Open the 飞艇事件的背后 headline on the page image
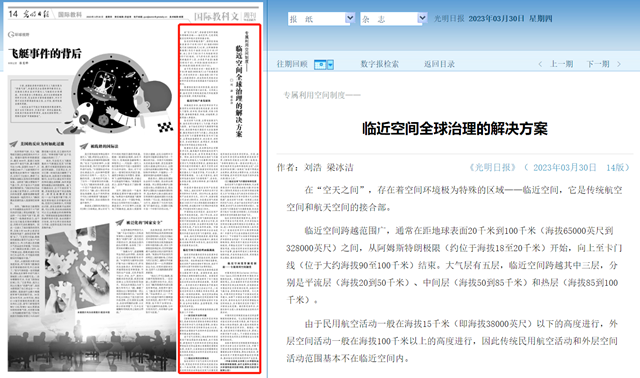The image size is (640, 378). point(45,53)
